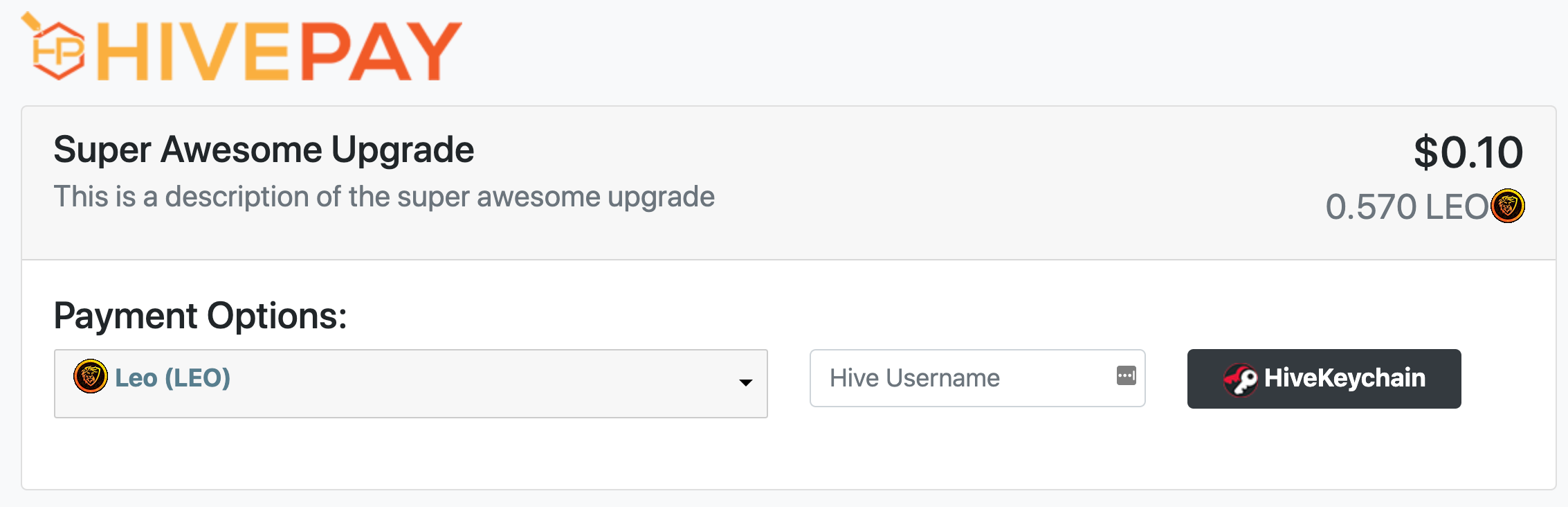Click the $0.10 price amount
This screenshot has width=1568, height=507.
1468,152
